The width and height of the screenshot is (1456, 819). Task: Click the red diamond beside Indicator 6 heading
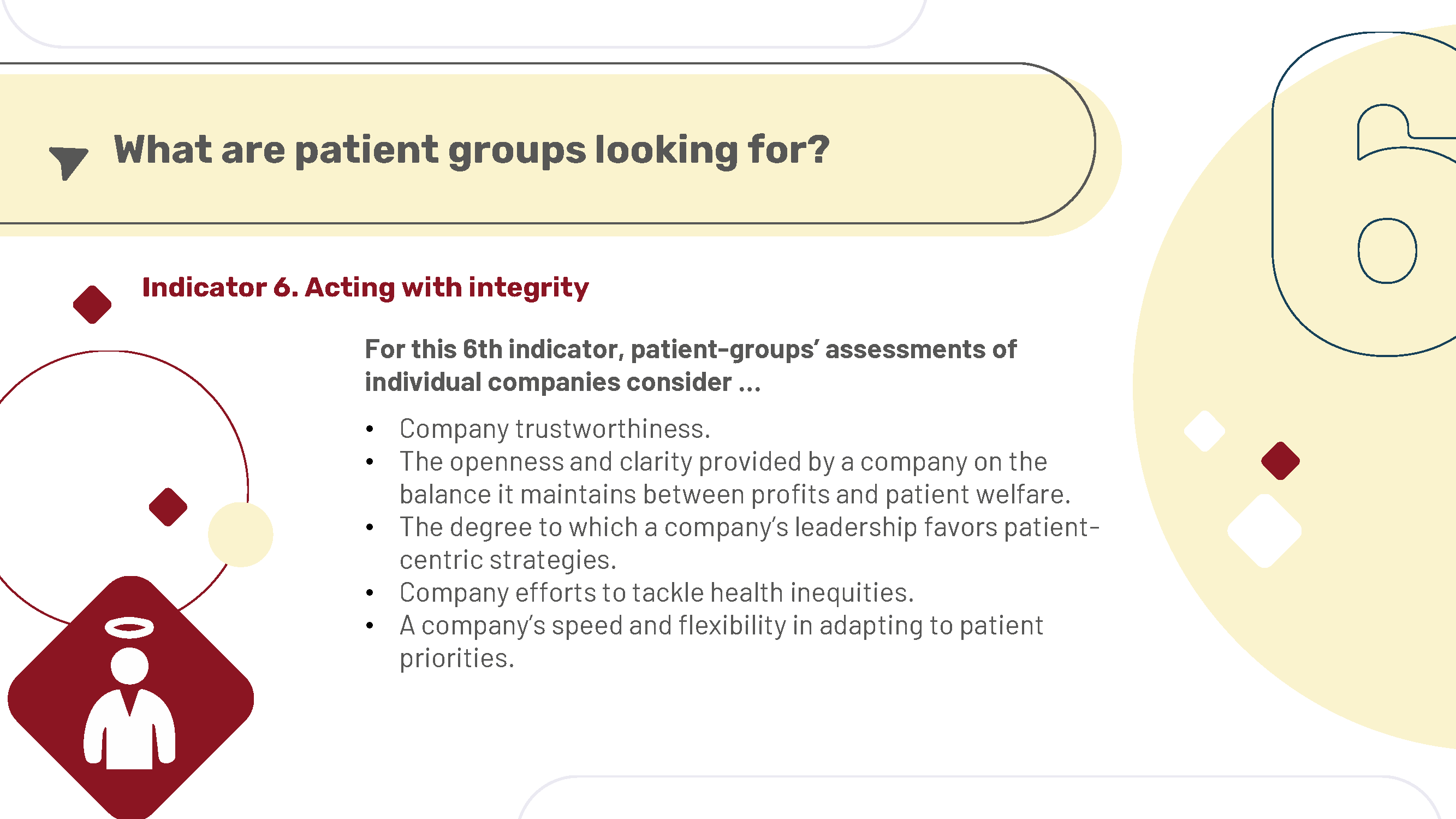pos(92,305)
